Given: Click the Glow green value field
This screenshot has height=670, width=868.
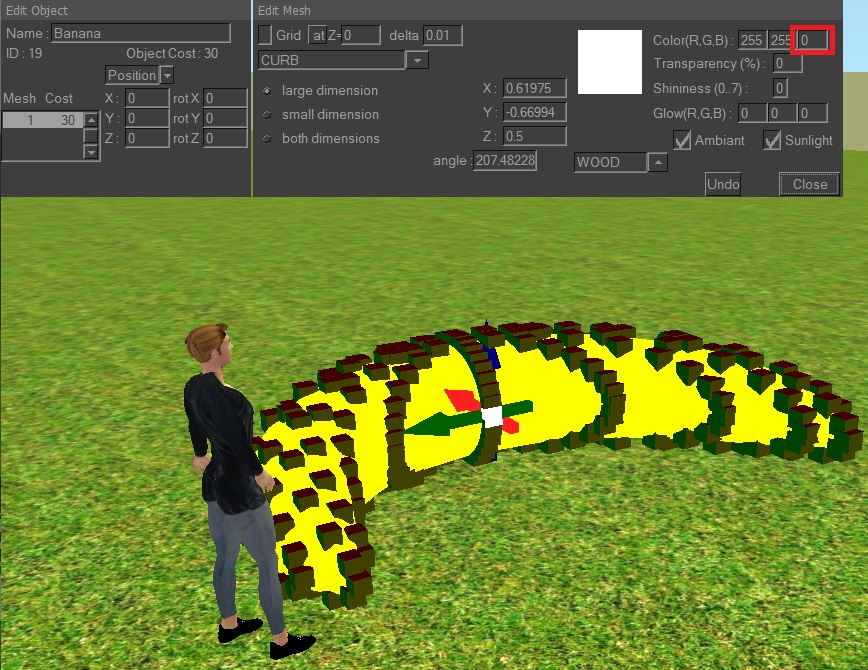Looking at the screenshot, I should (782, 114).
